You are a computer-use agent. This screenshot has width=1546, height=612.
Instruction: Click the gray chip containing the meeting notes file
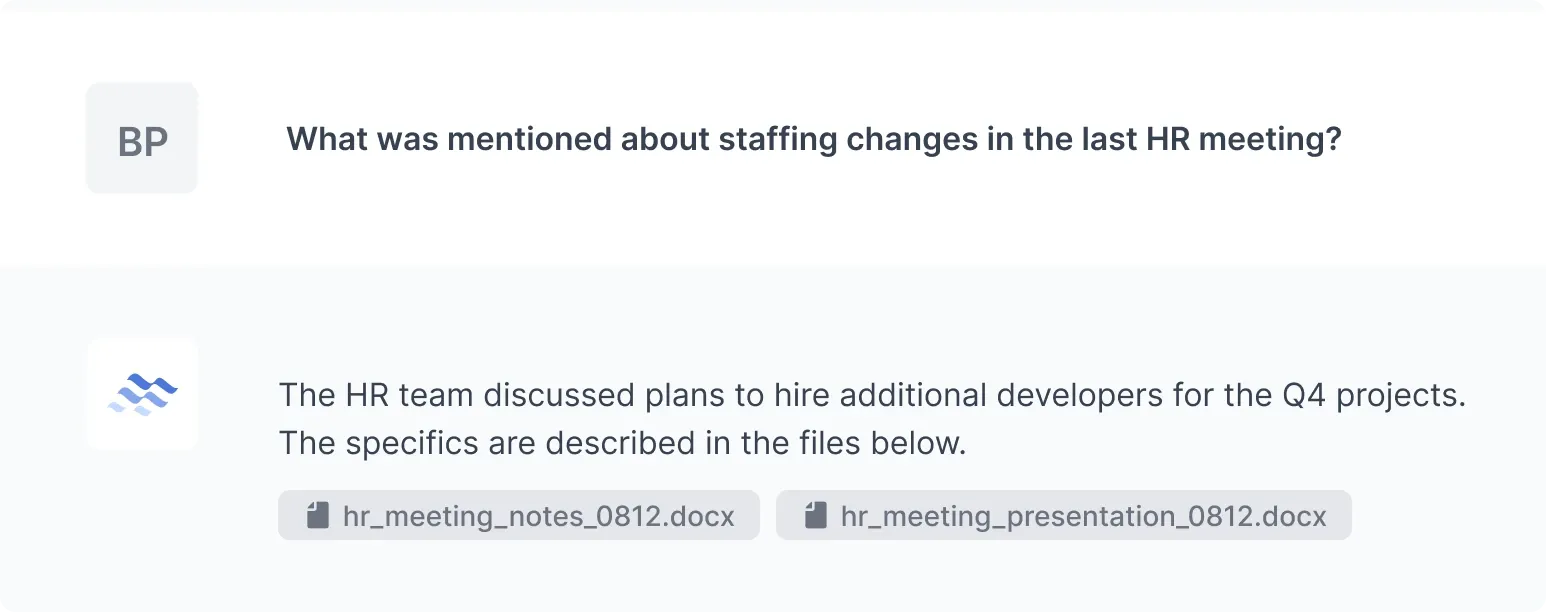pyautogui.click(x=519, y=515)
